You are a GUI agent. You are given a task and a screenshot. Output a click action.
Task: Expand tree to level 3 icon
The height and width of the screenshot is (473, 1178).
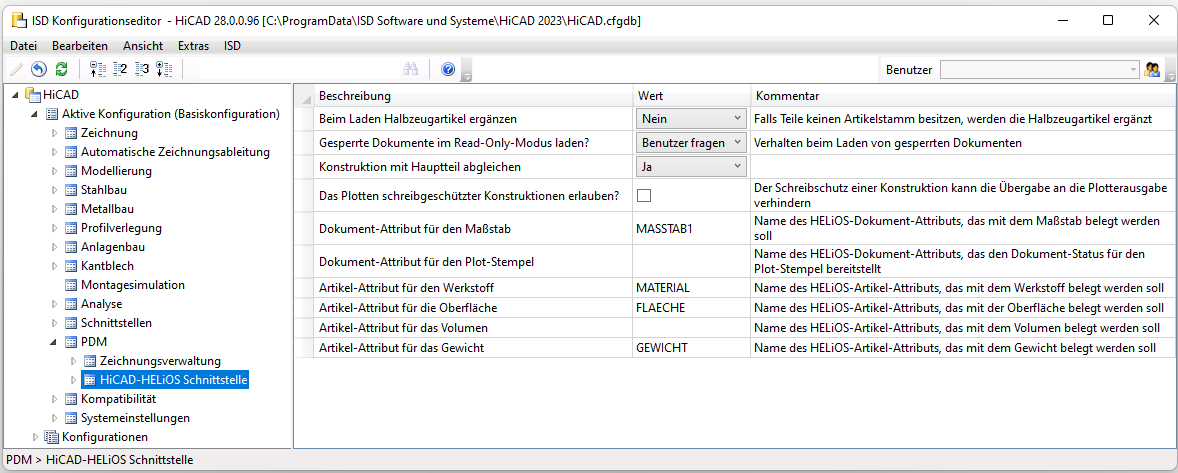click(142, 69)
